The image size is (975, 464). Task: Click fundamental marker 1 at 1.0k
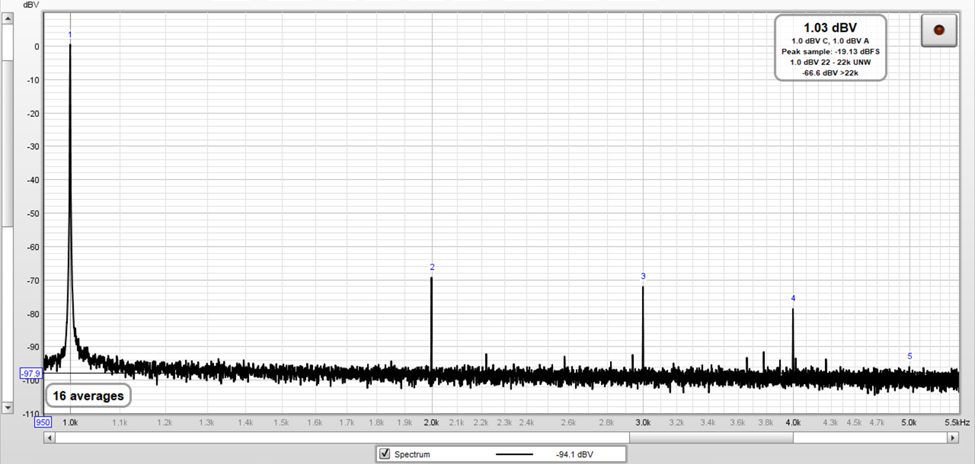click(70, 35)
